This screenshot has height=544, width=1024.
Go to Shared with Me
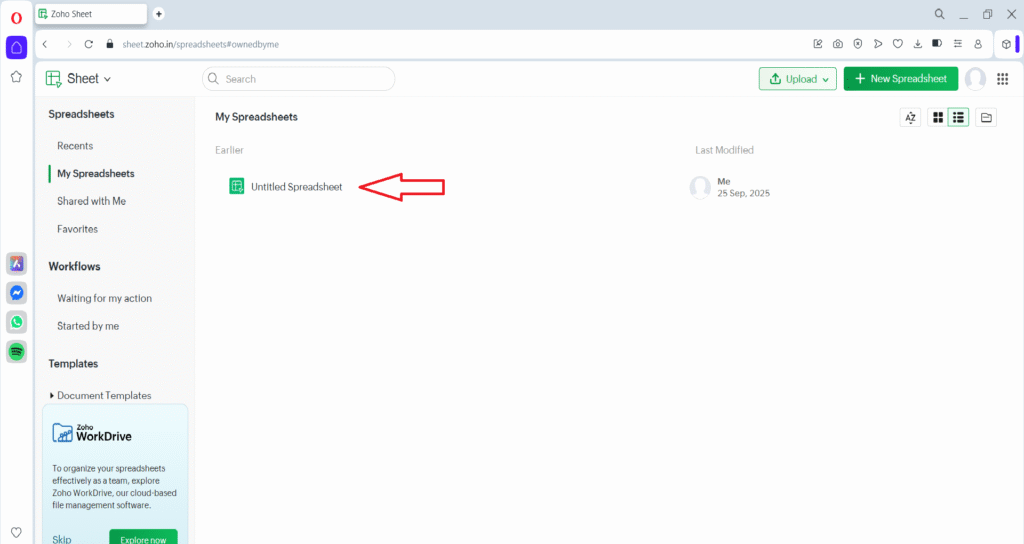tap(91, 201)
